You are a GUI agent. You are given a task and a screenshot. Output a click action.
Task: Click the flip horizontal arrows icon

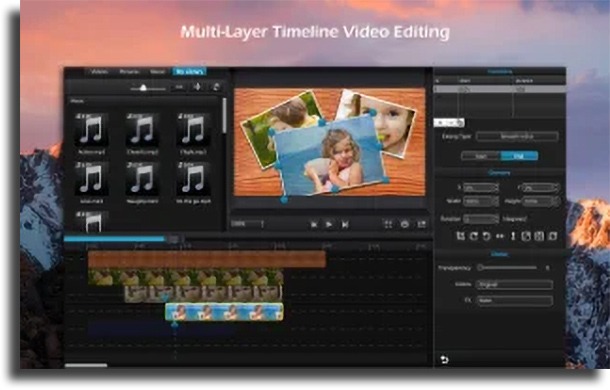click(500, 236)
